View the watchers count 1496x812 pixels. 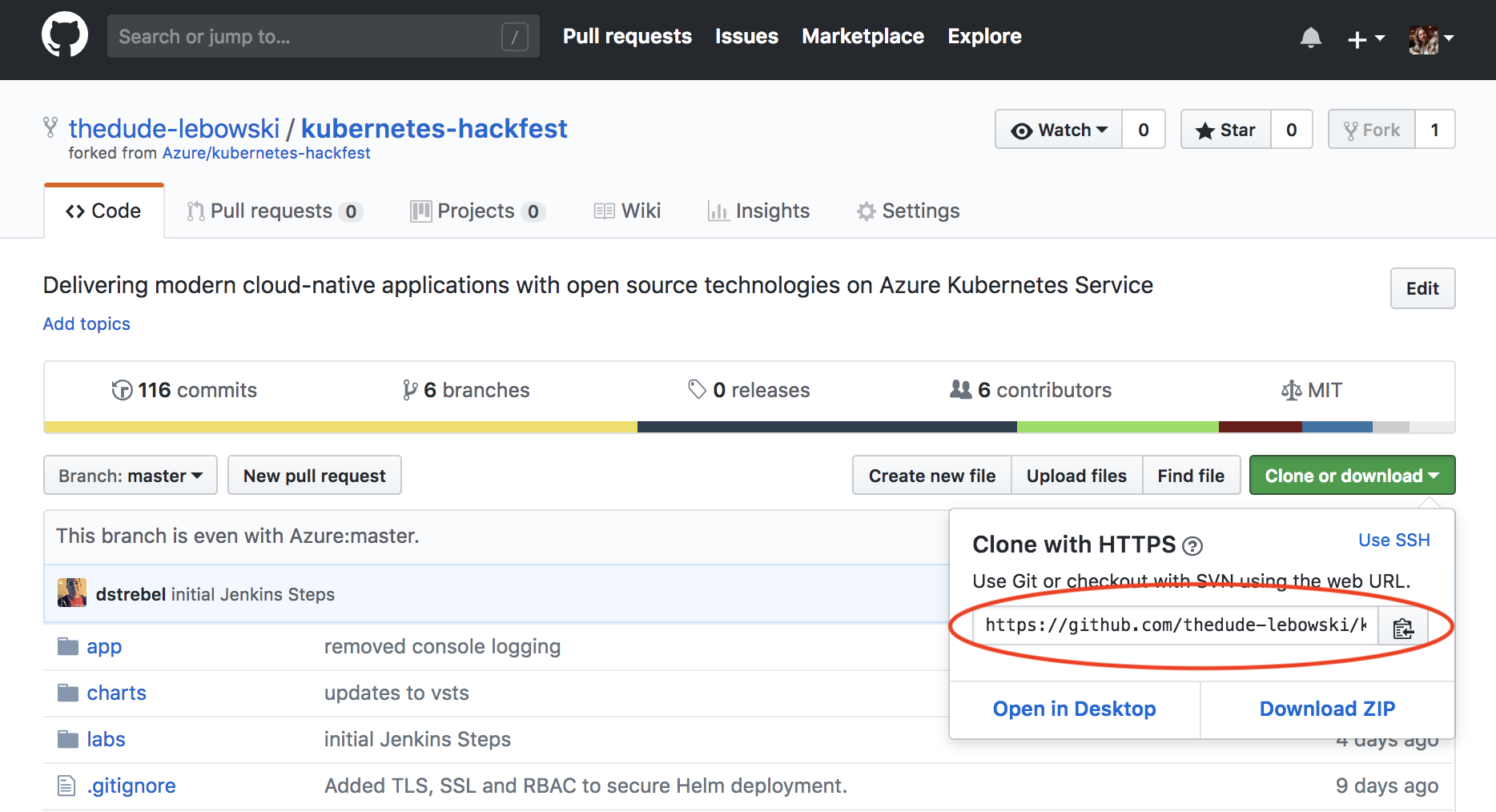[1144, 130]
